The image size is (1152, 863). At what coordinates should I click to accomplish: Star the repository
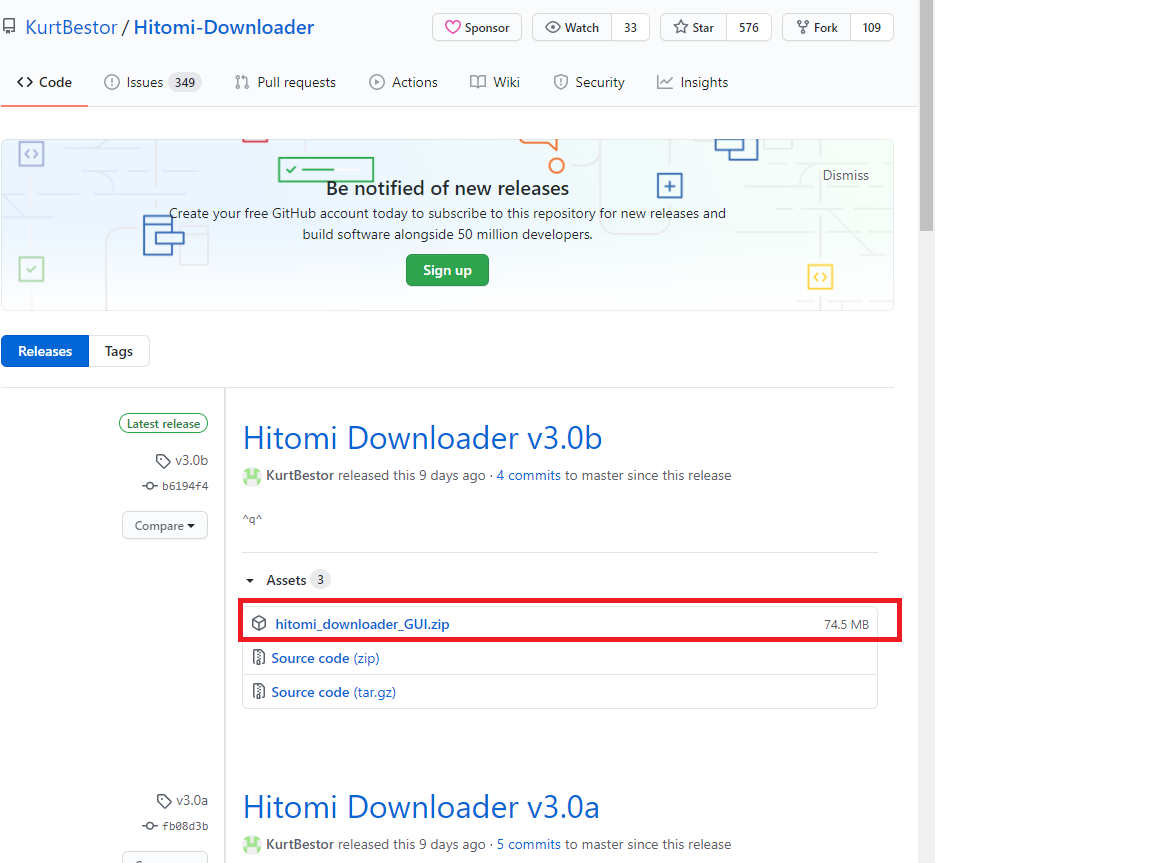[694, 27]
